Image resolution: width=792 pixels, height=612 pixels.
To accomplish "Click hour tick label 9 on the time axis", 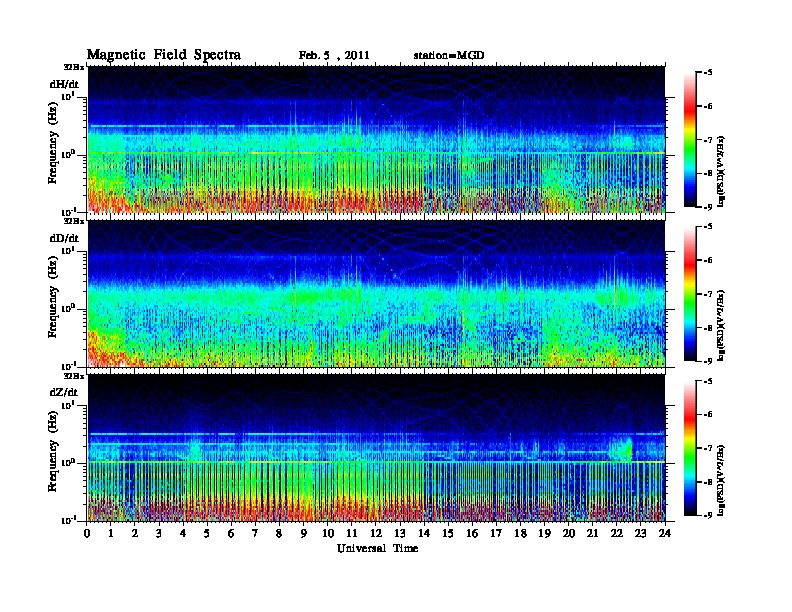I will click(x=303, y=533).
